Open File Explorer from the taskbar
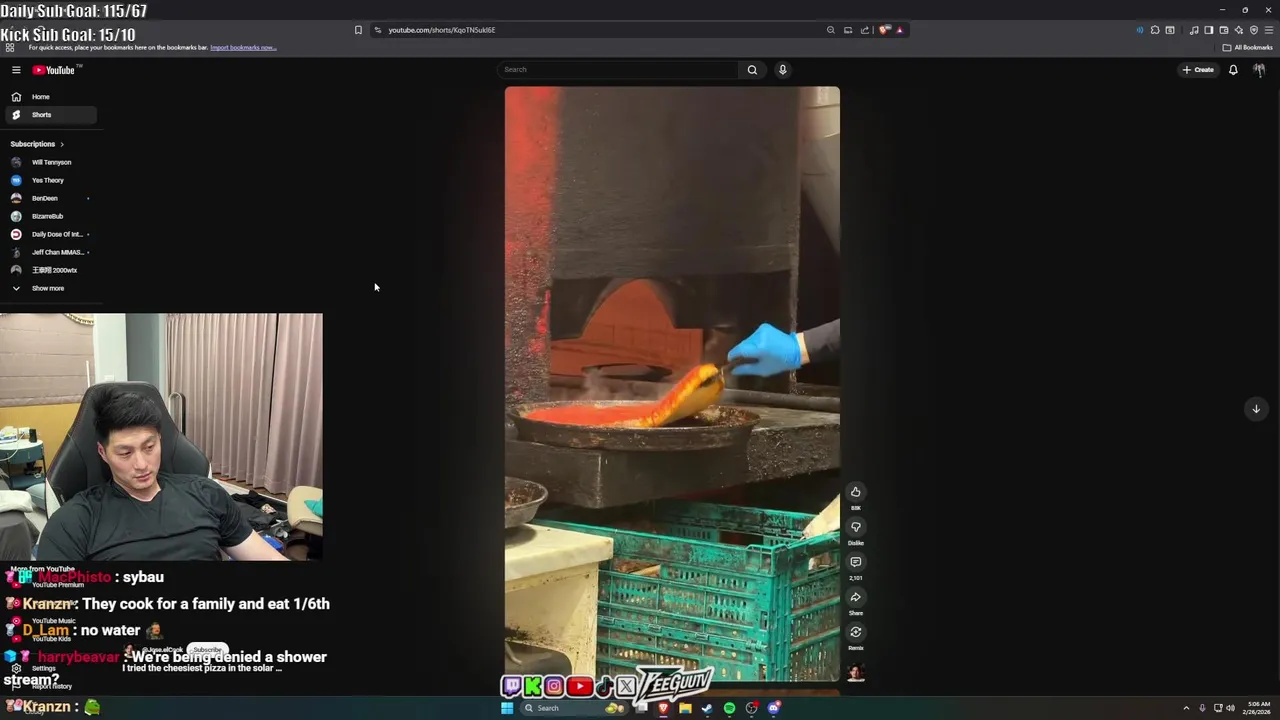 [685, 708]
